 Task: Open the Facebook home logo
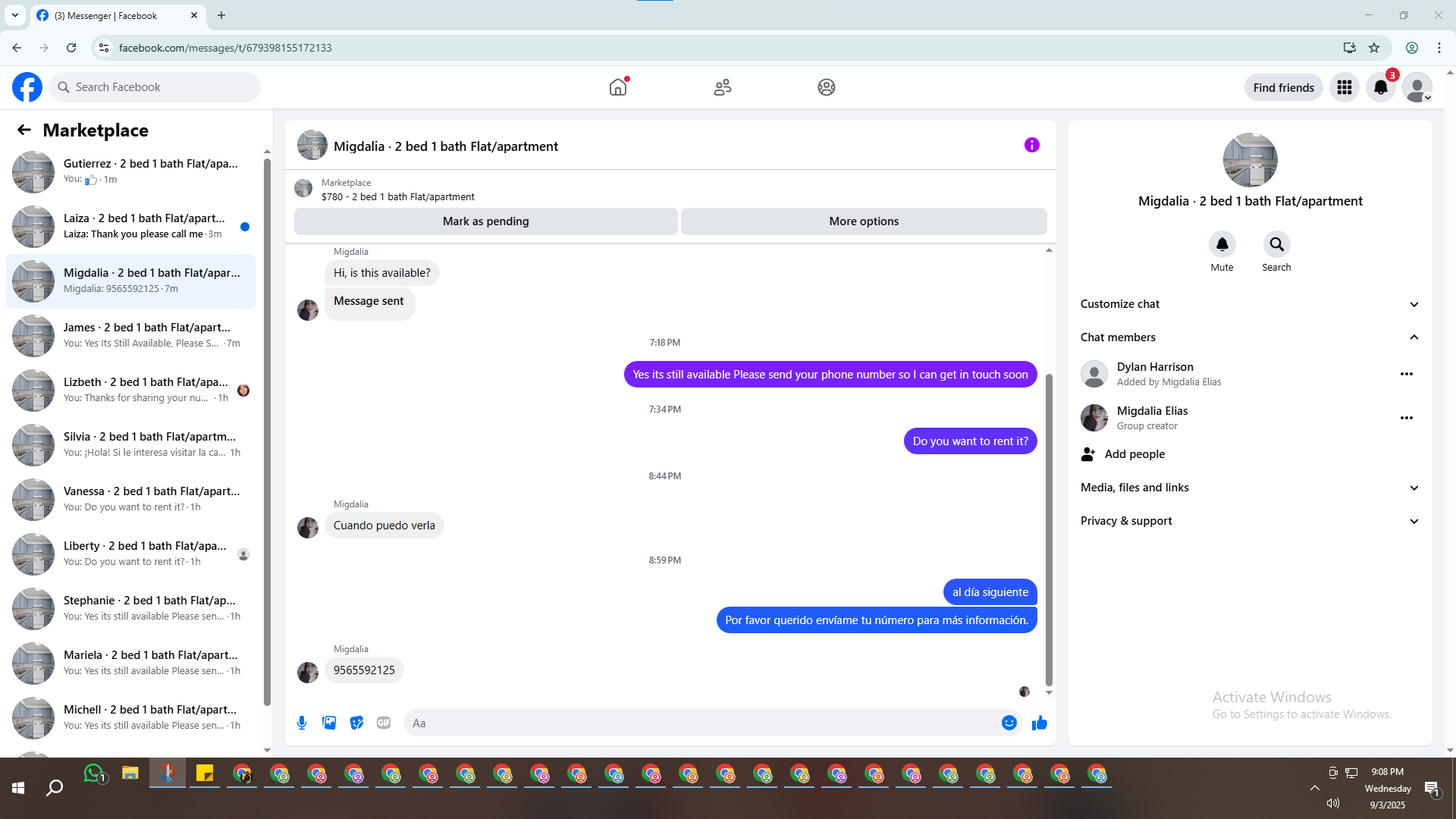pyautogui.click(x=27, y=87)
